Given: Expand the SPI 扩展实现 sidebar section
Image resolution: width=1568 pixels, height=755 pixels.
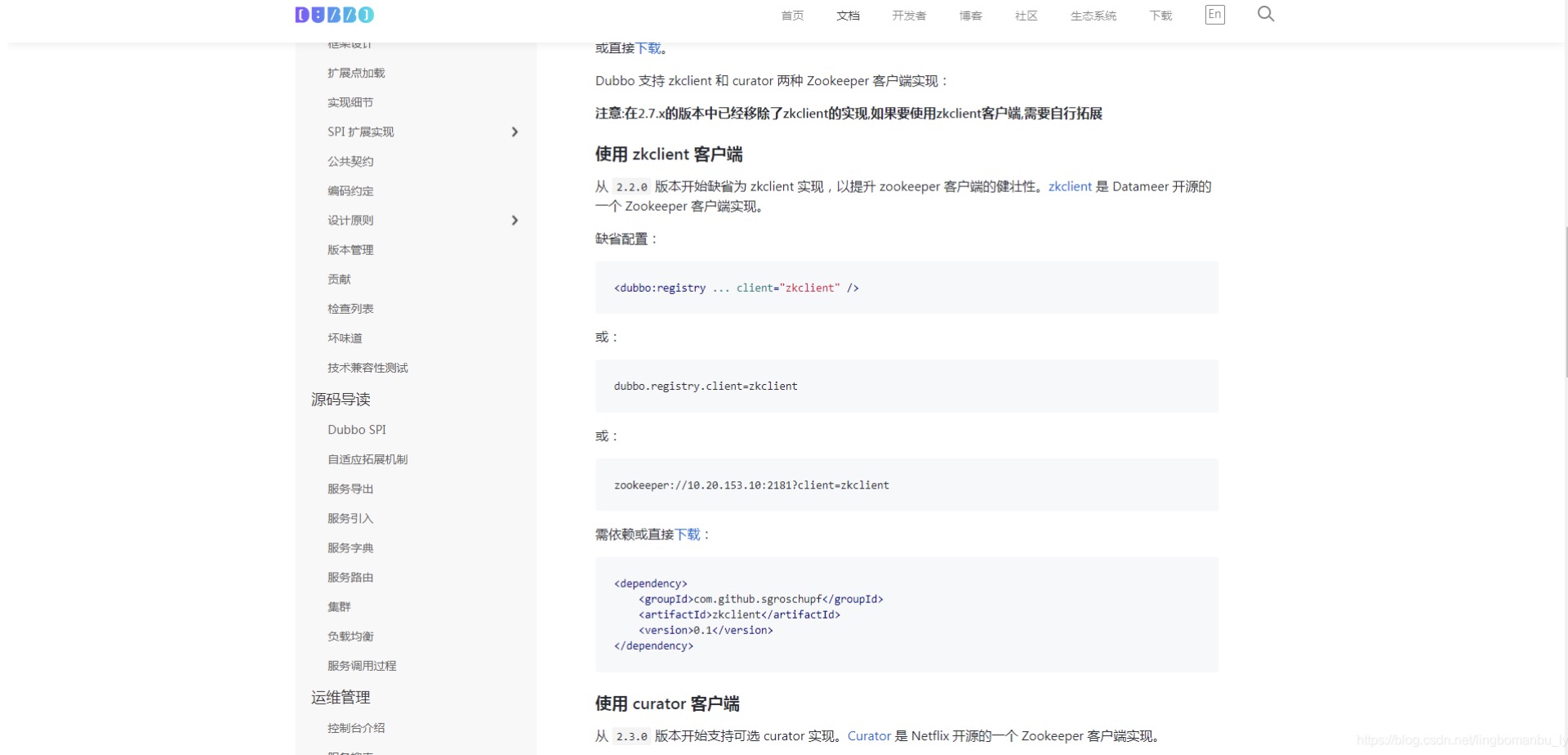Looking at the screenshot, I should 360,132.
